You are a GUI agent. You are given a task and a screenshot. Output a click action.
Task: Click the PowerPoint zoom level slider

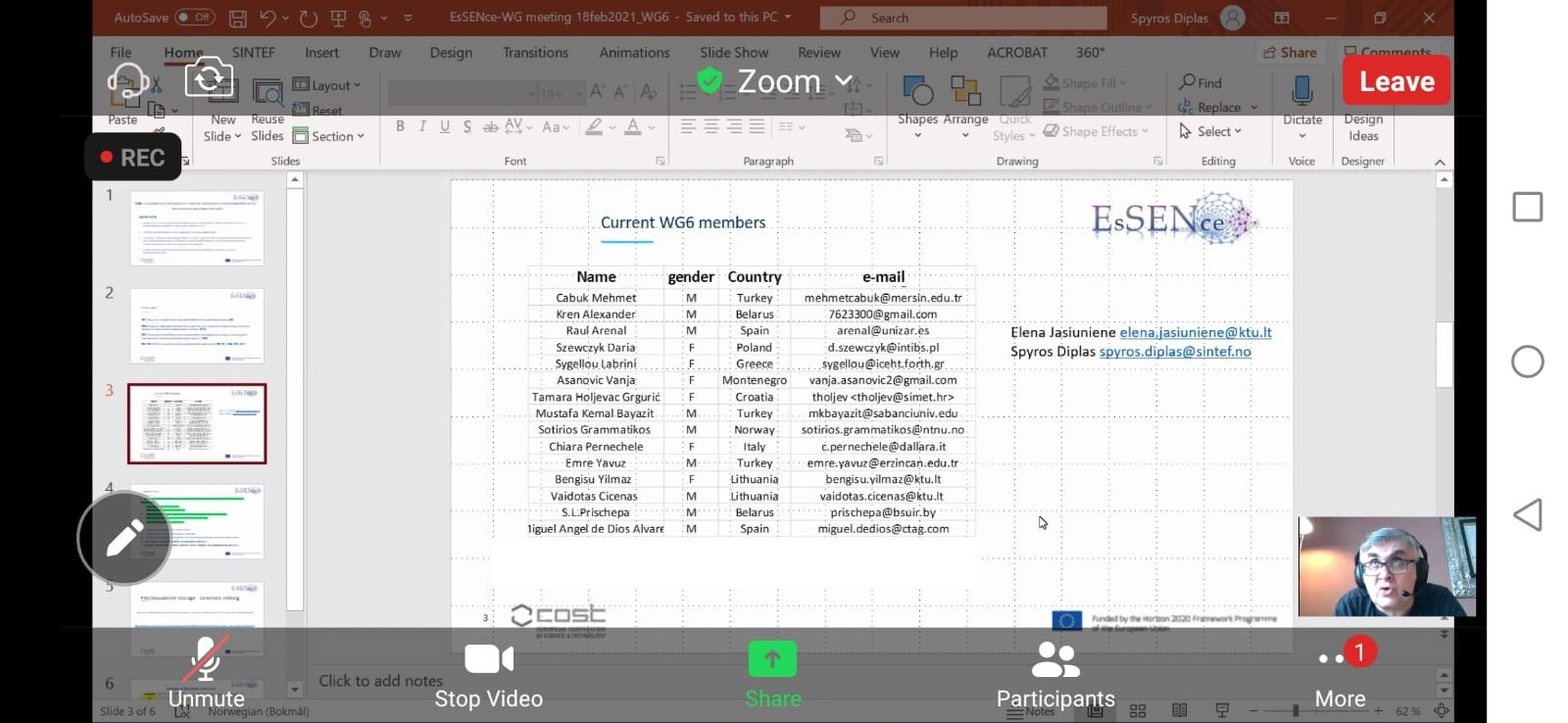click(x=1296, y=710)
